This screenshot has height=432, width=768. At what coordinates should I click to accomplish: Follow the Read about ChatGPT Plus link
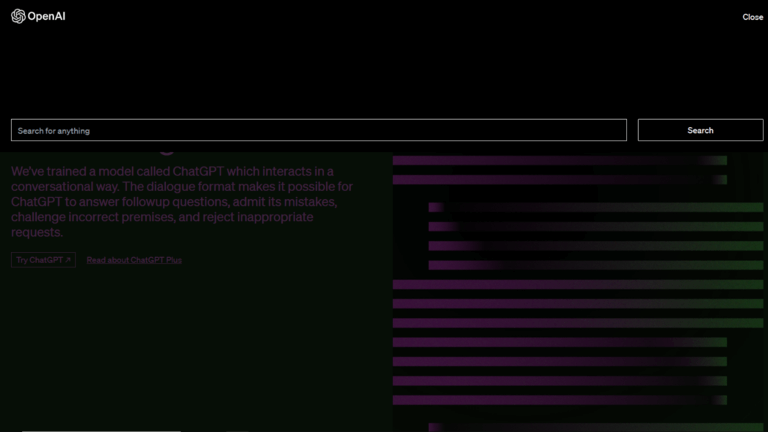pyautogui.click(x=134, y=260)
